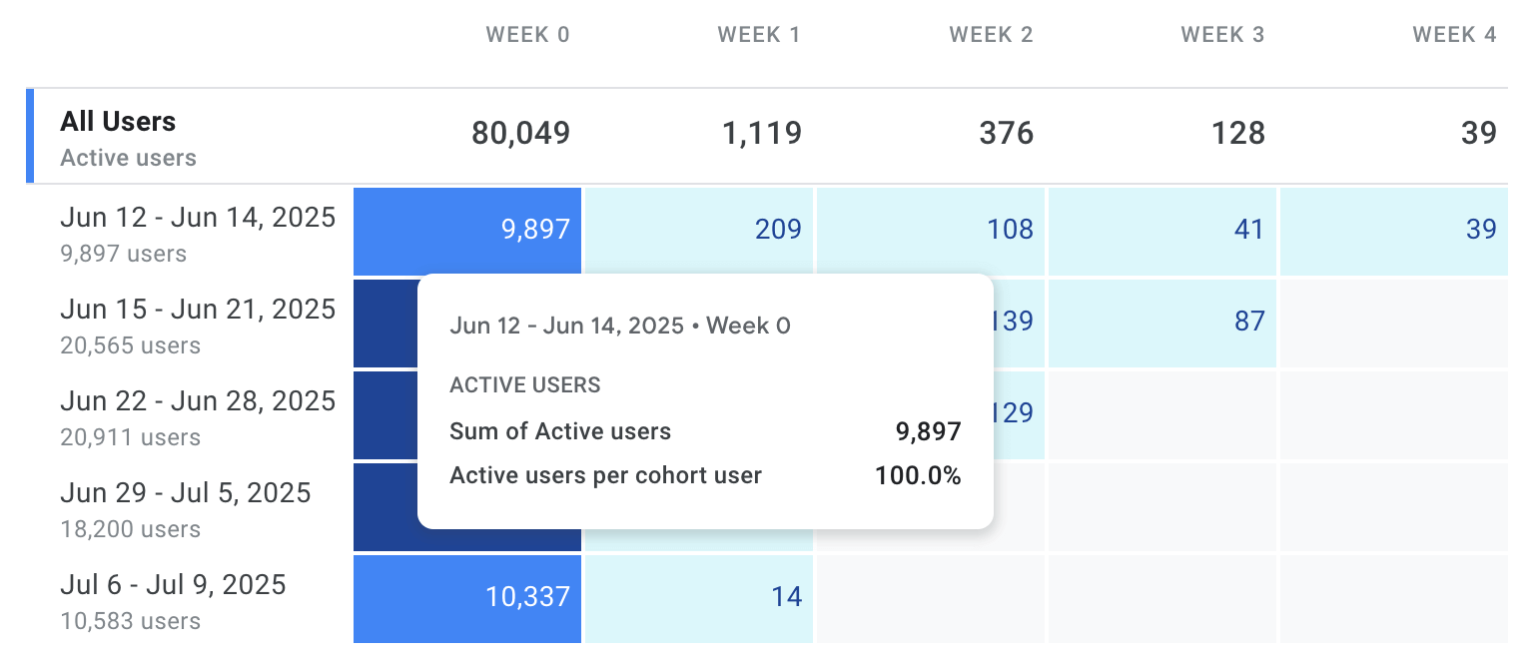Click the 80,049 total active users value
The image size is (1536, 667).
pyautogui.click(x=519, y=133)
